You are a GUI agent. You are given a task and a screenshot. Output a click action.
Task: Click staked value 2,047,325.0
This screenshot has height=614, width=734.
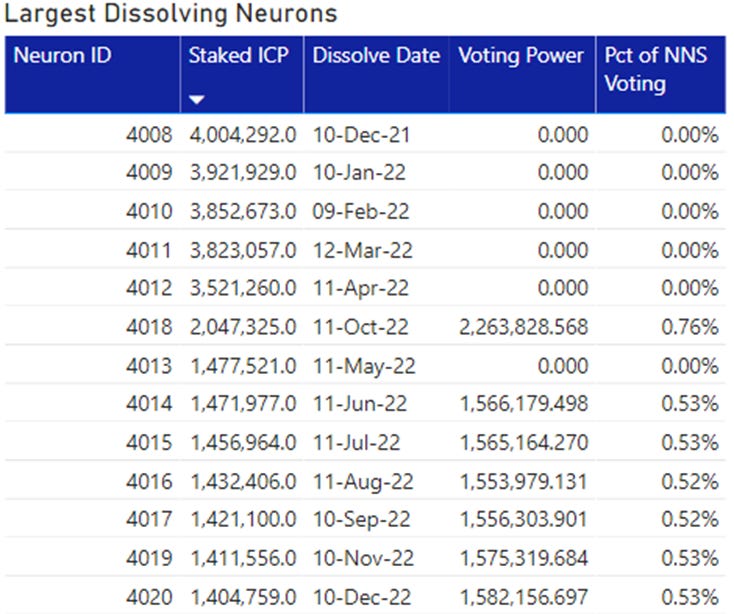click(243, 327)
